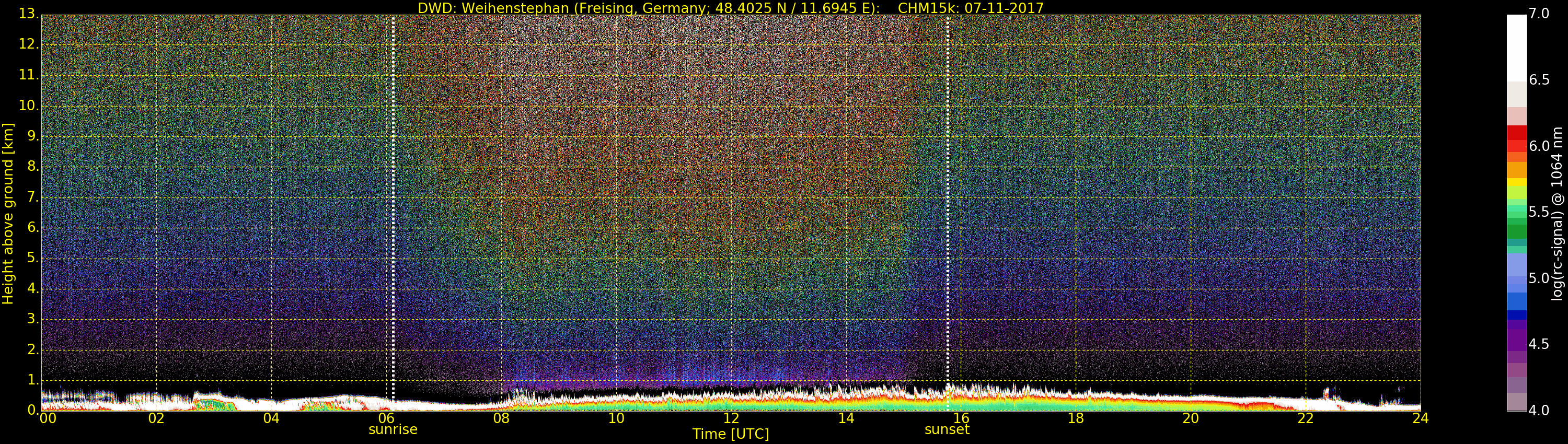Viewport: 1568px width, 444px height.
Task: Select the 'sunset' label under the axis
Action: 947,429
